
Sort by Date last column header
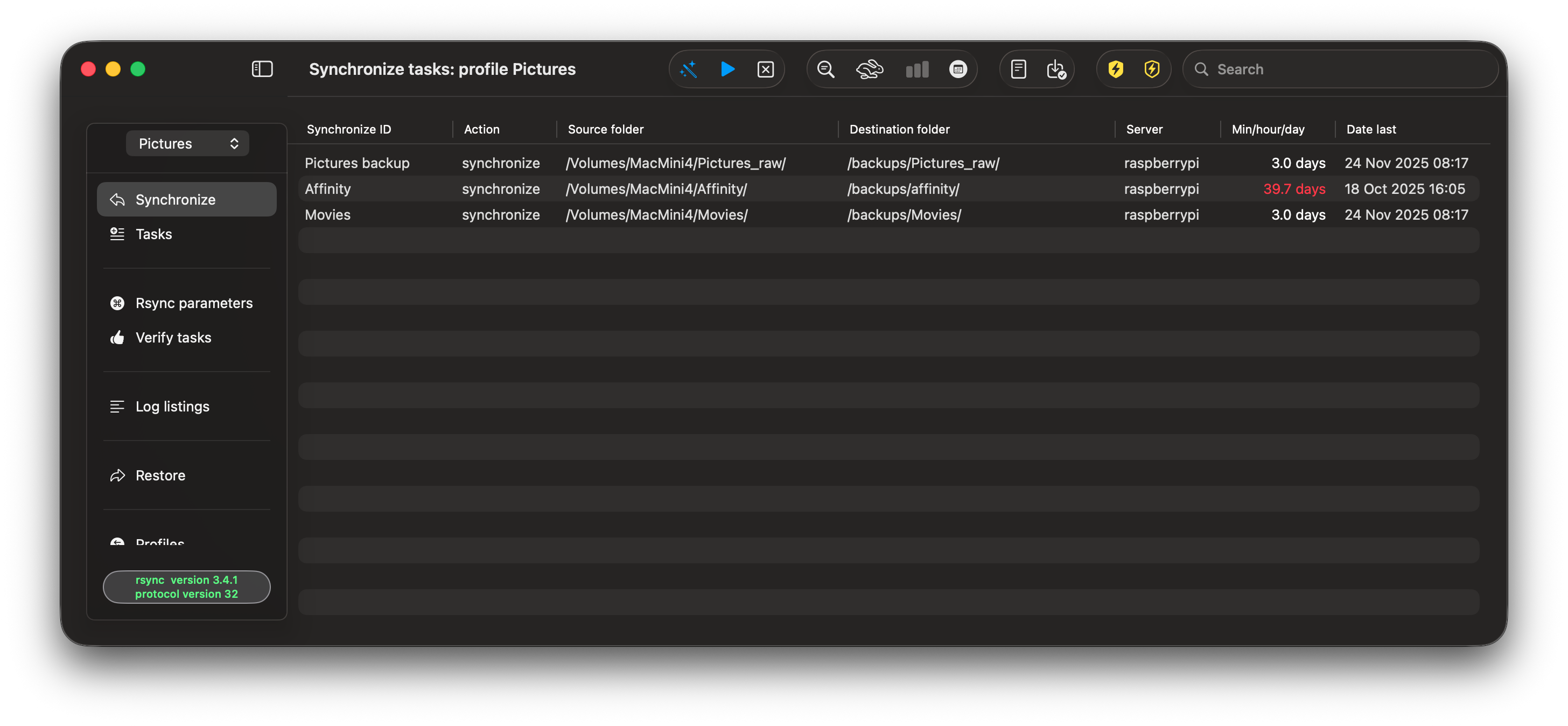pos(1371,129)
